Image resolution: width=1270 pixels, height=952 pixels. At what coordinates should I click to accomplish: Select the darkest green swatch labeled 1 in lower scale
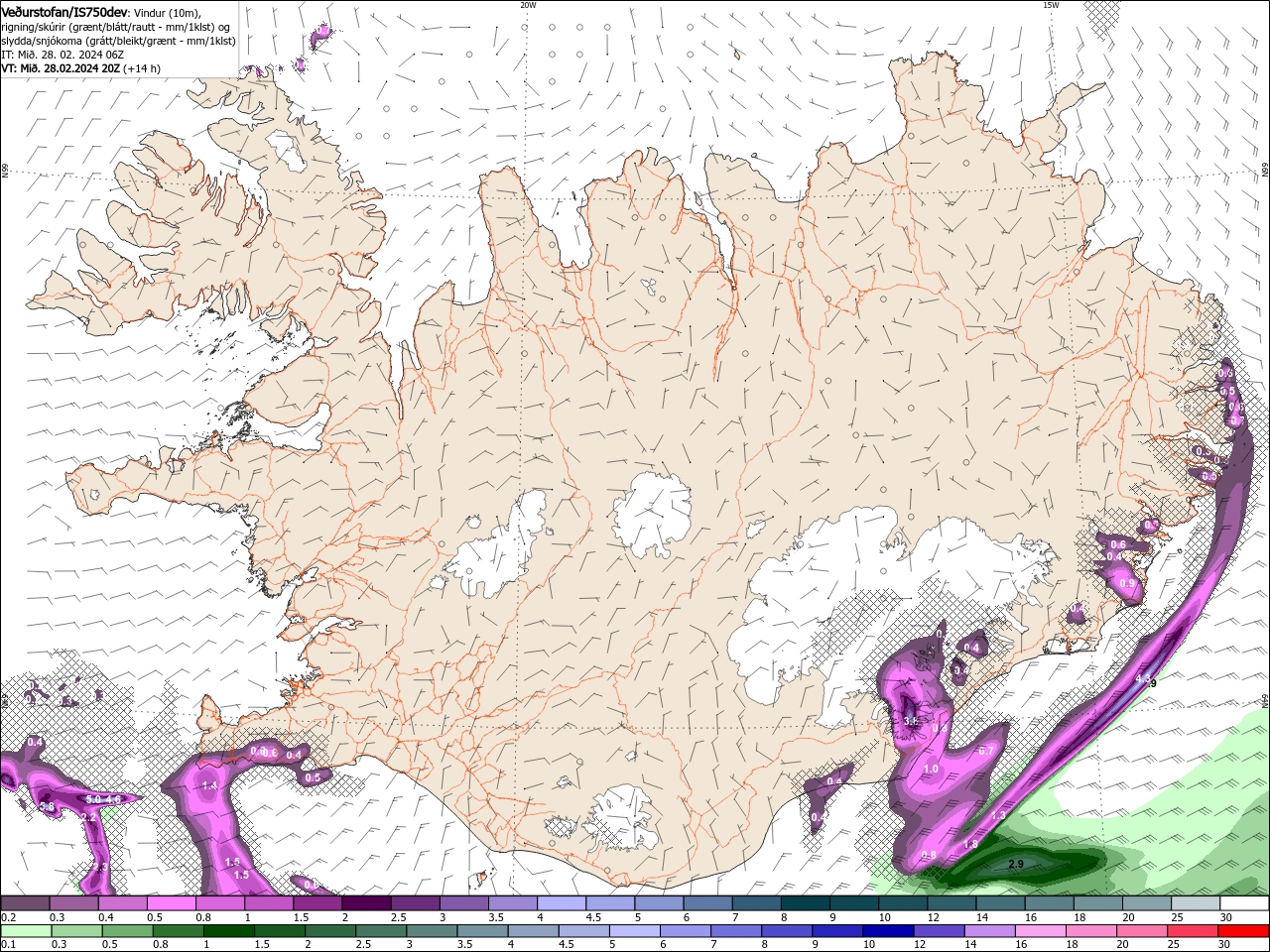click(229, 931)
